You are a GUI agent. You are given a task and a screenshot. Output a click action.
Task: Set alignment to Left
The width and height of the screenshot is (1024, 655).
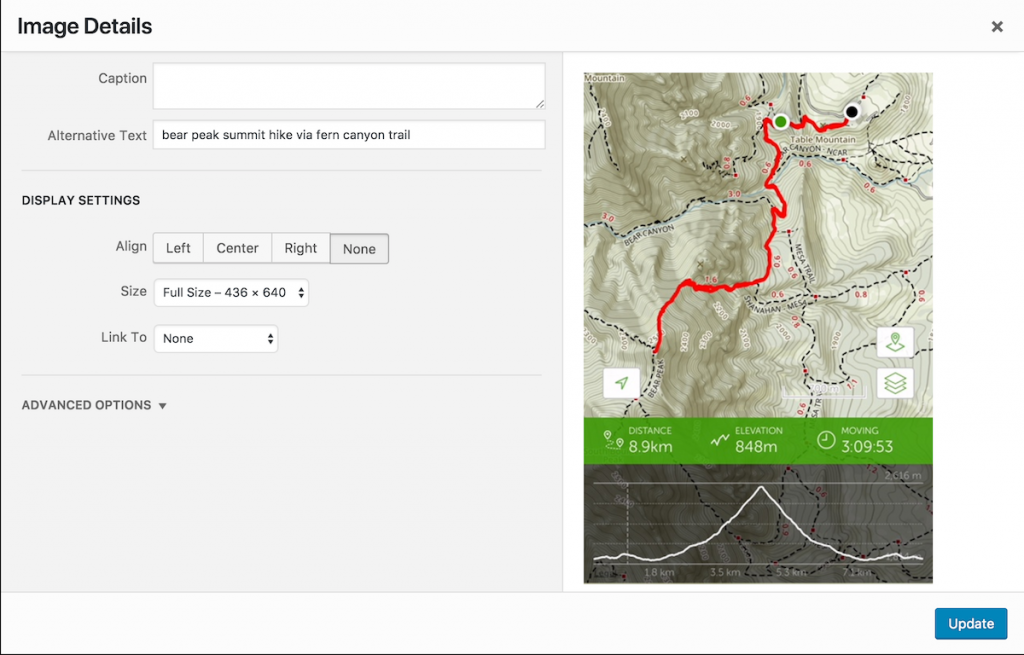click(x=178, y=248)
